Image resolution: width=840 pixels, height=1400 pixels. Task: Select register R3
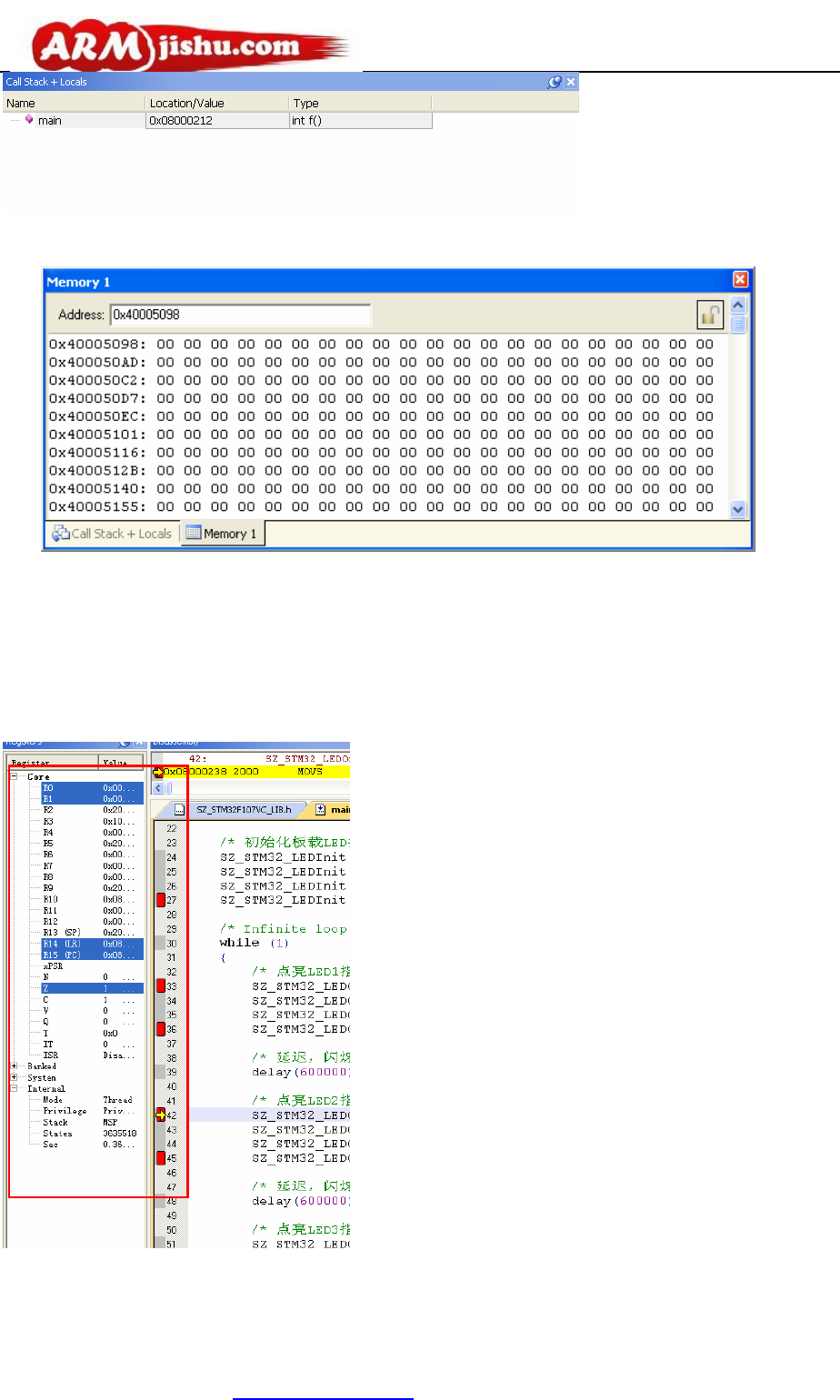pos(92,822)
